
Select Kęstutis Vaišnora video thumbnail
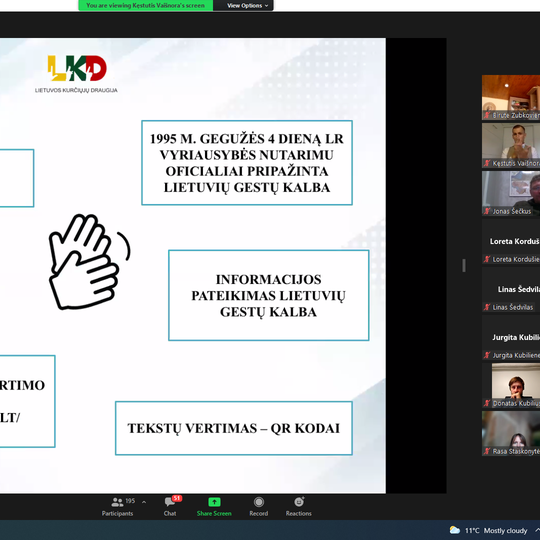click(x=511, y=145)
